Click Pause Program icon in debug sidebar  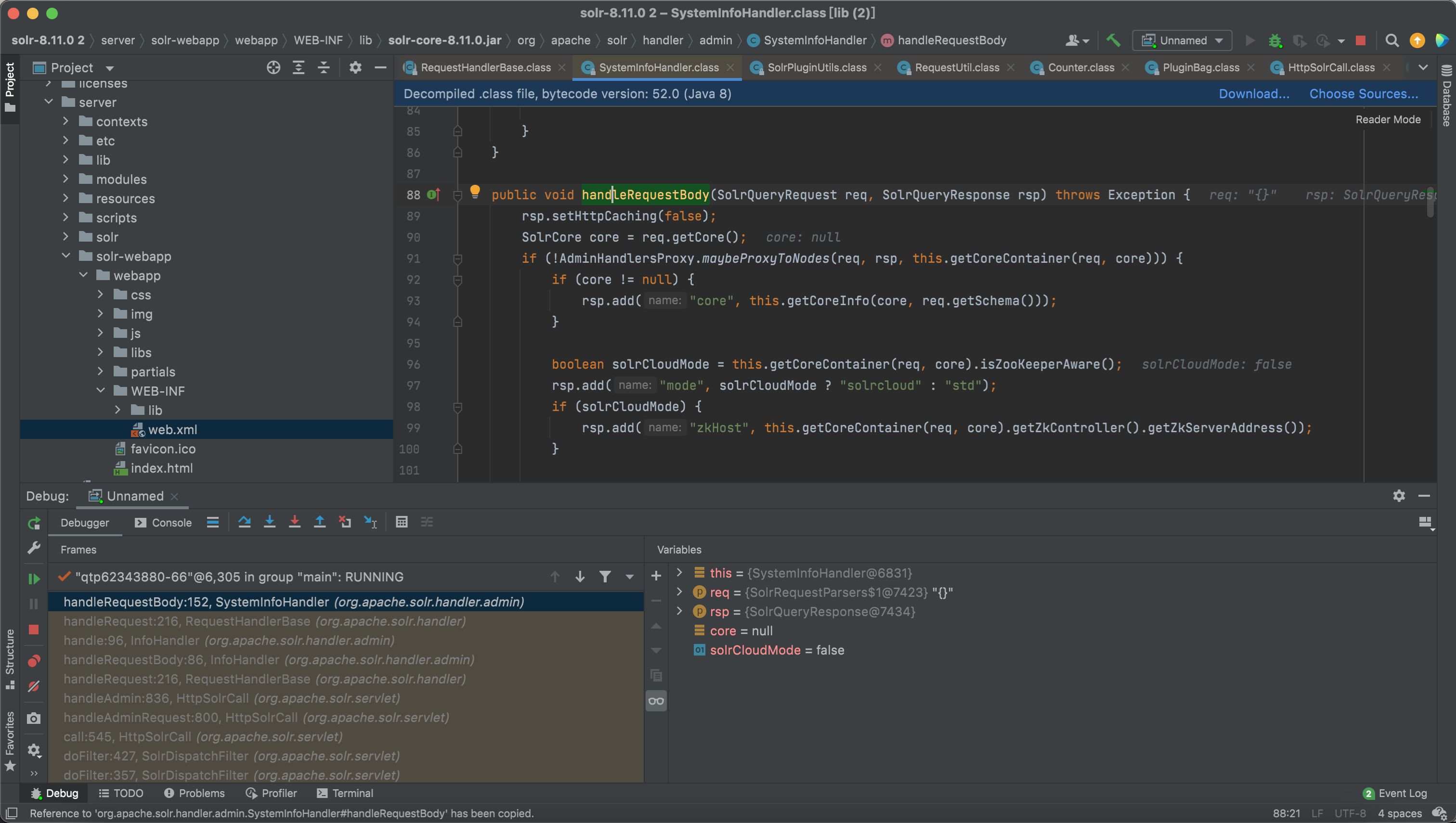point(34,604)
